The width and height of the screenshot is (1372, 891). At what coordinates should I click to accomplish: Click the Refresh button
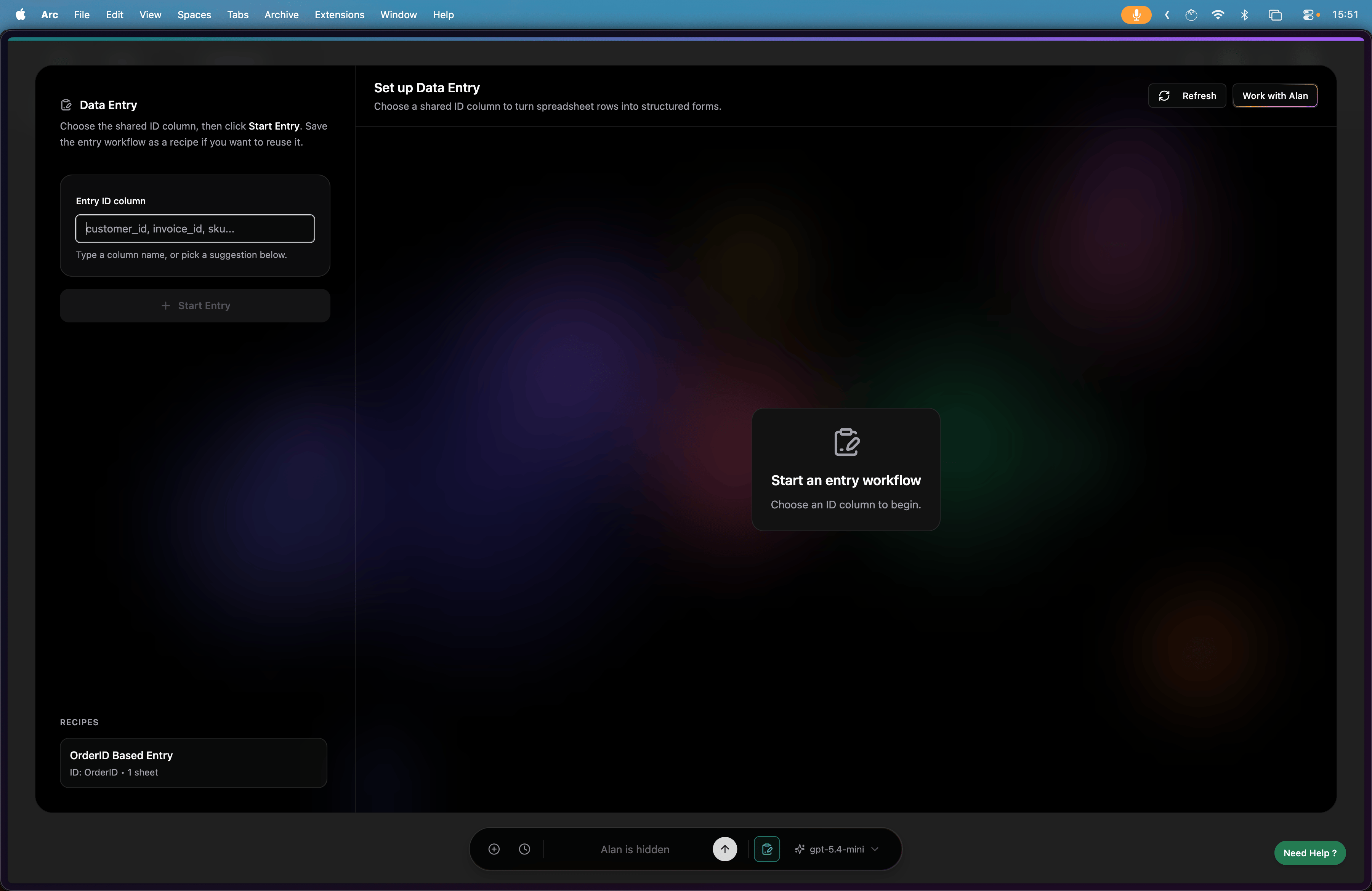pos(1187,96)
